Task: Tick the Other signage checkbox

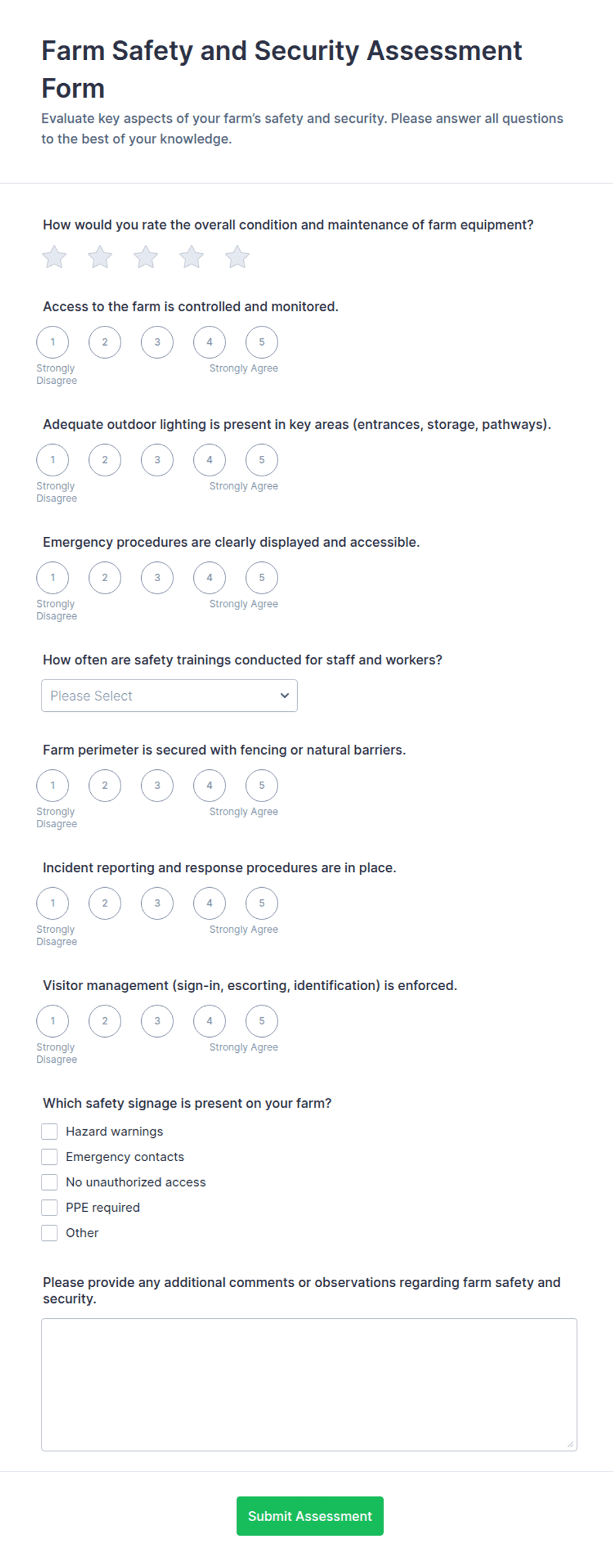Action: (49, 1234)
